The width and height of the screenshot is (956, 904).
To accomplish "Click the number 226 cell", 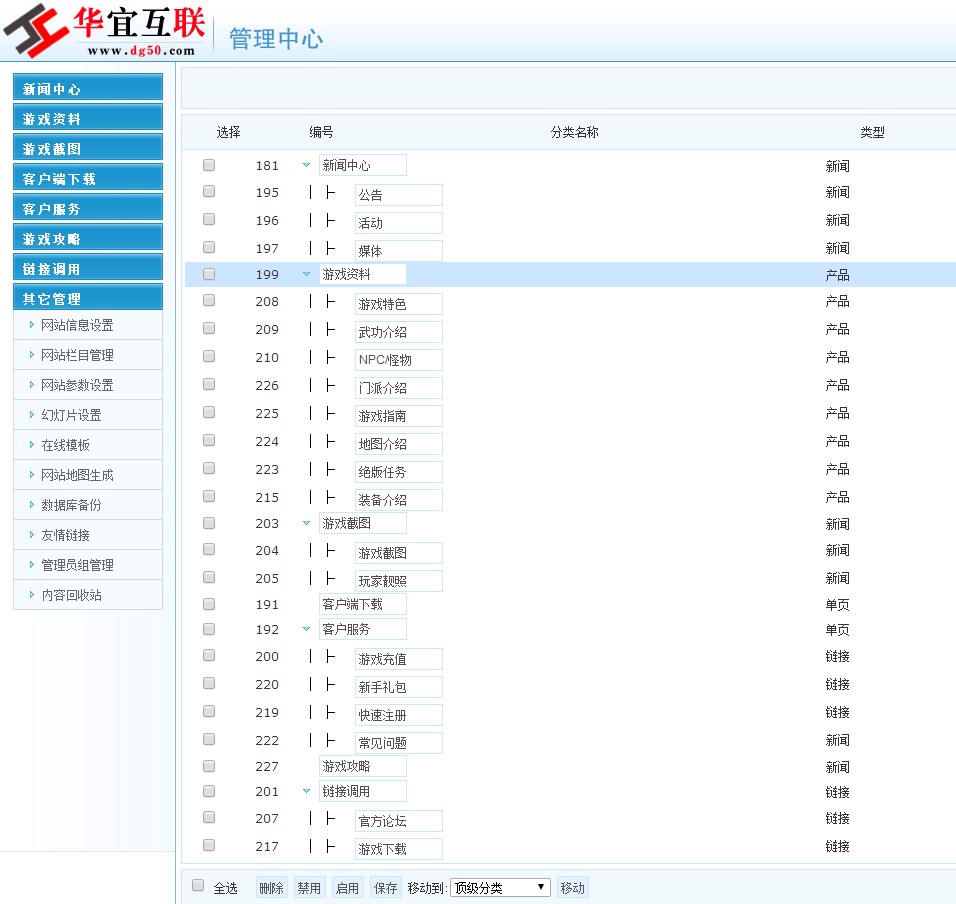I will (267, 385).
